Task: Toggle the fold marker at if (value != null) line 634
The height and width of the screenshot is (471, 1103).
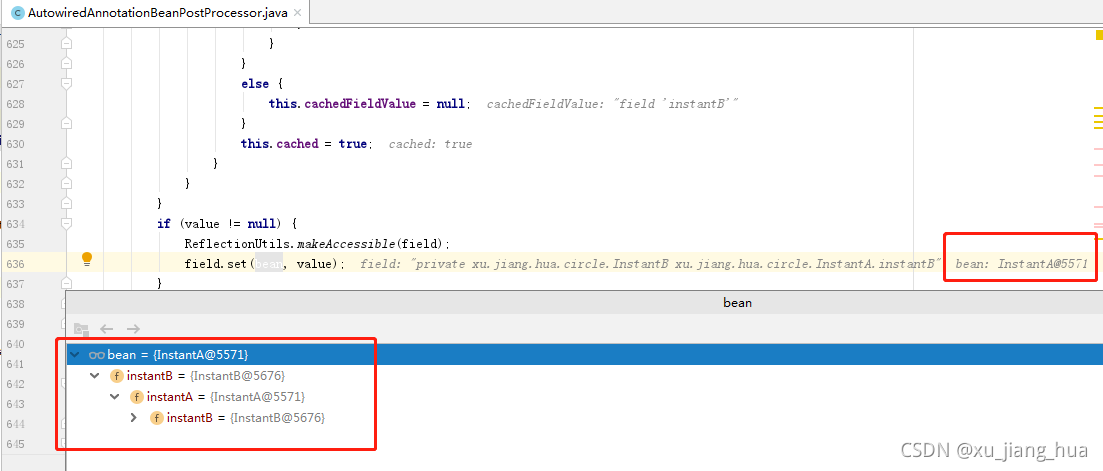Action: coord(66,224)
